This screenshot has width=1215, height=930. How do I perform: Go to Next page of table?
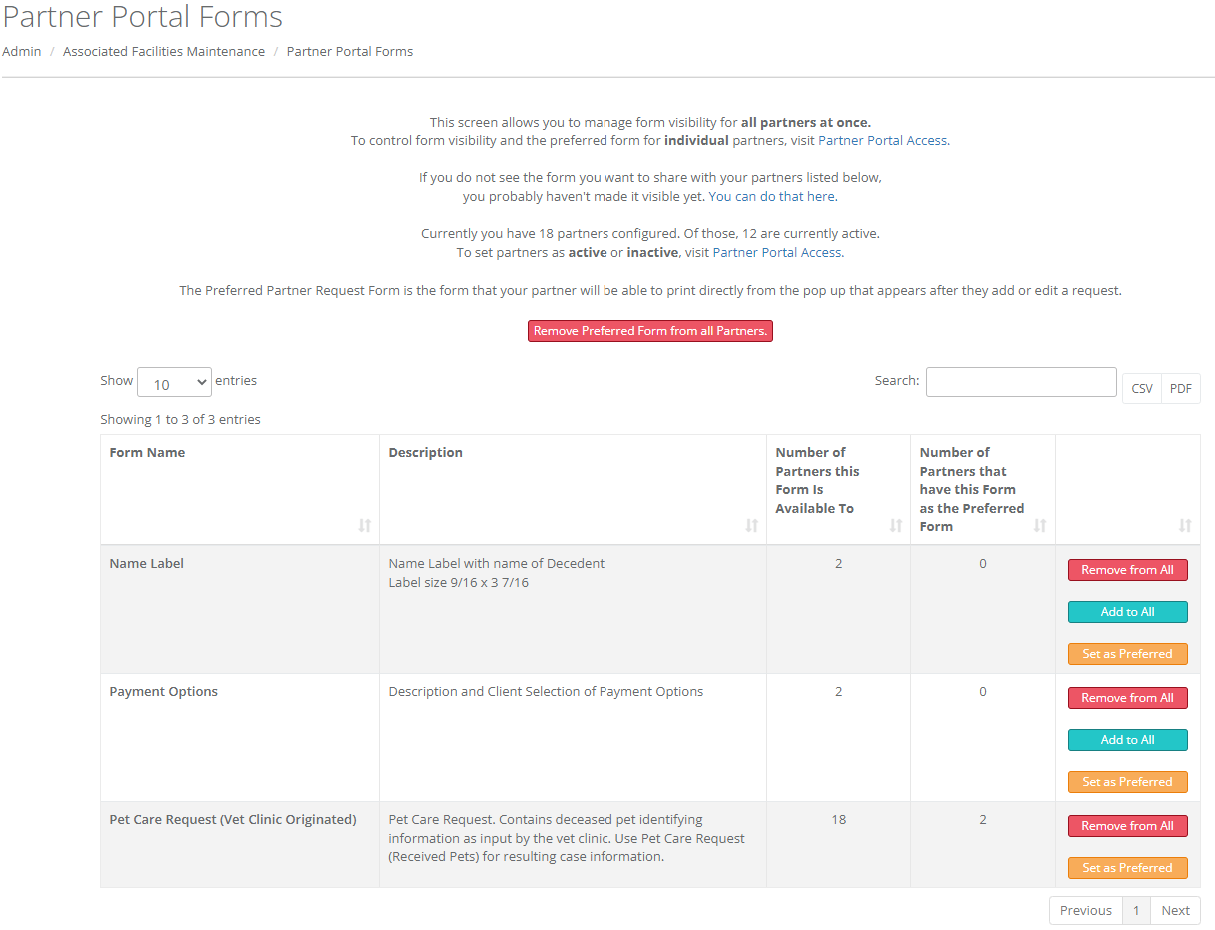tap(1175, 911)
